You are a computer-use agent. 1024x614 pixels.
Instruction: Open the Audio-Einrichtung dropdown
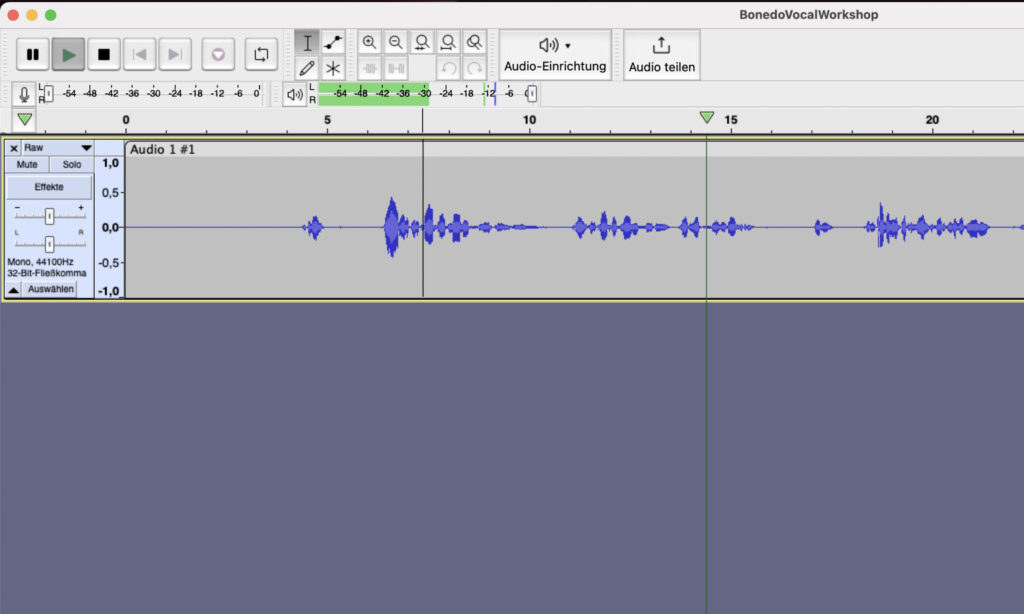(x=555, y=55)
